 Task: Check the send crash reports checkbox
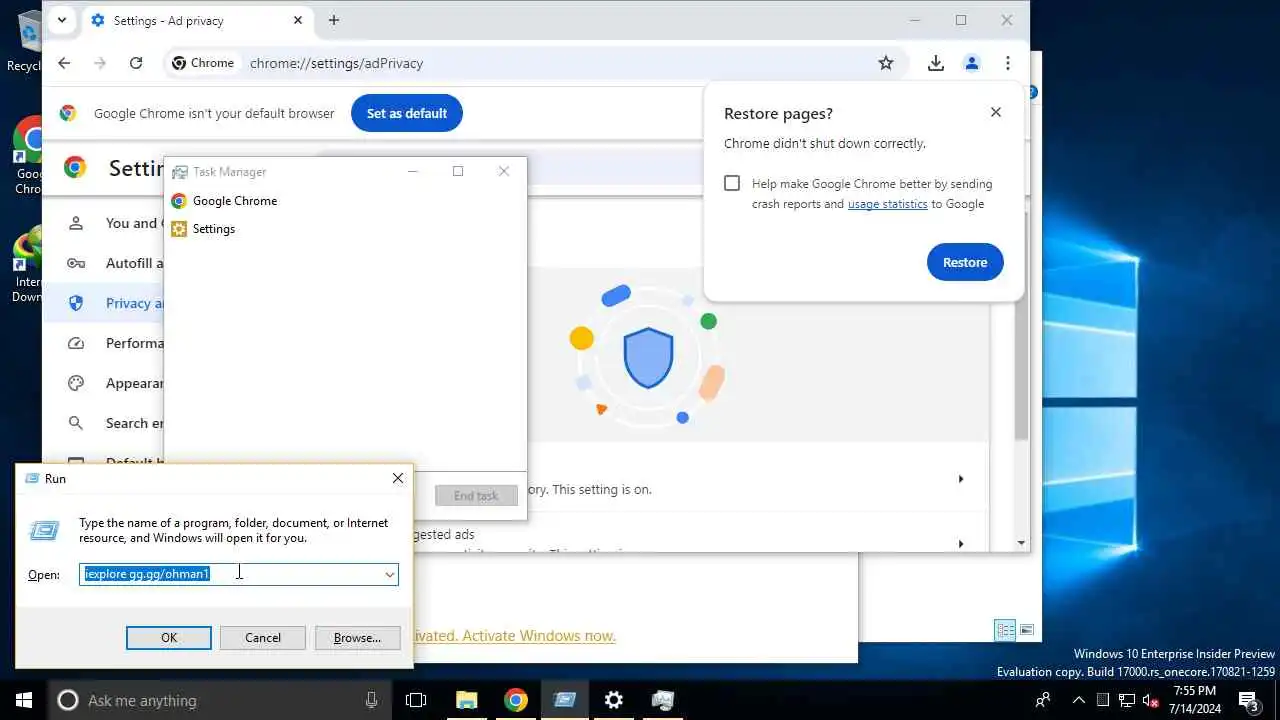tap(732, 183)
